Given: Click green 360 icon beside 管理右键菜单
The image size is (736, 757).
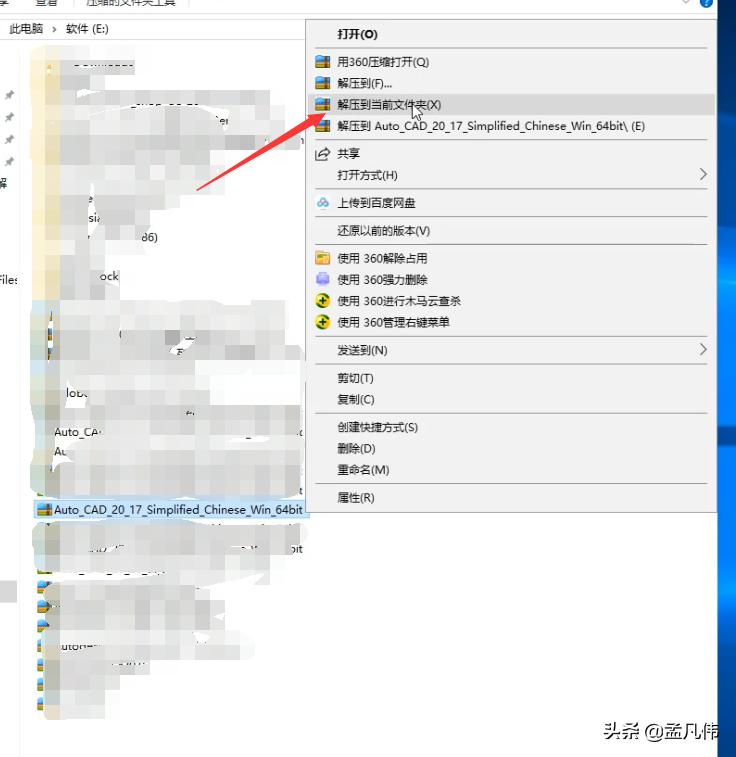Looking at the screenshot, I should [x=322, y=322].
